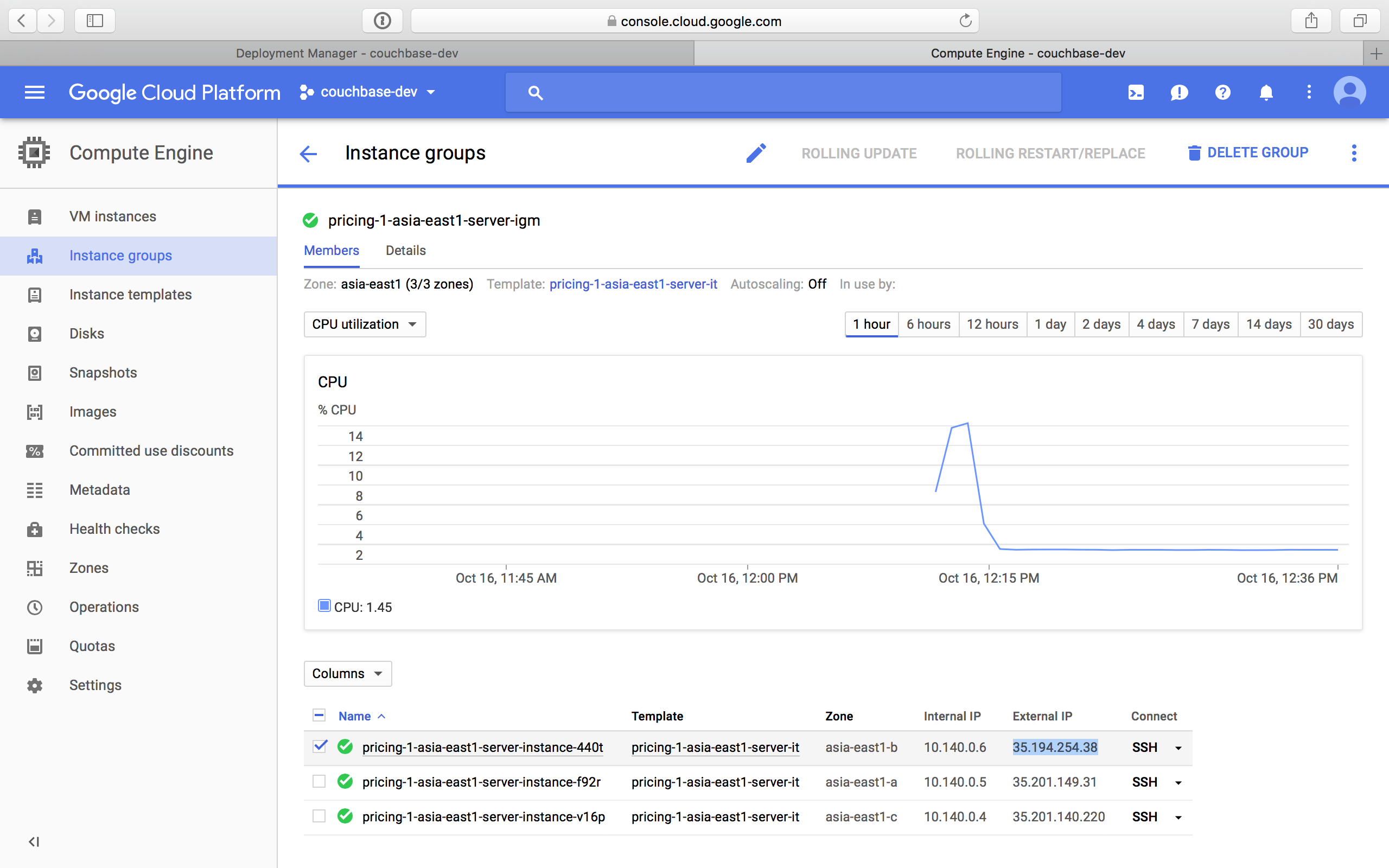Expand the Columns dropdown
This screenshot has height=868, width=1389.
pos(346,673)
